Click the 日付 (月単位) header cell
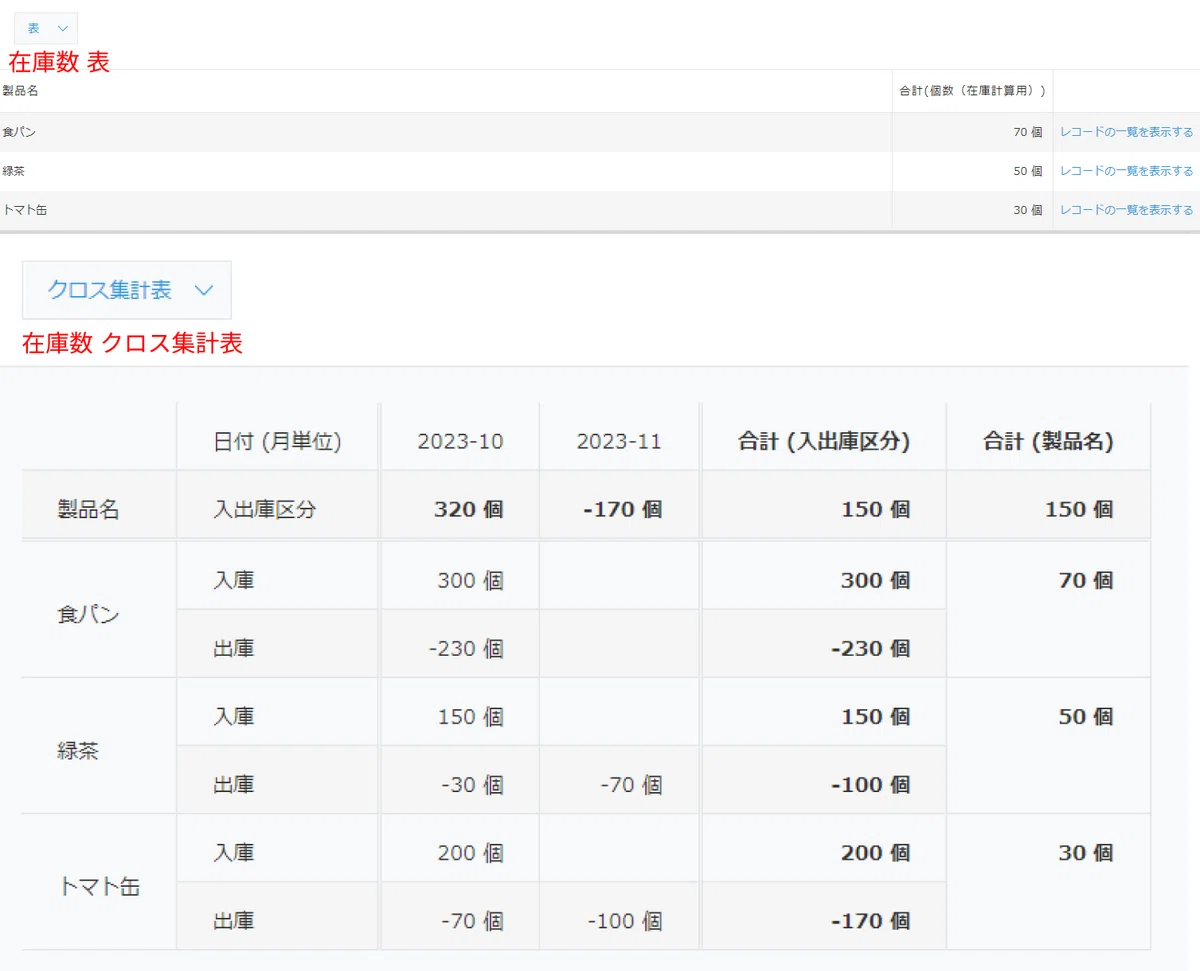1200x971 pixels. point(277,441)
